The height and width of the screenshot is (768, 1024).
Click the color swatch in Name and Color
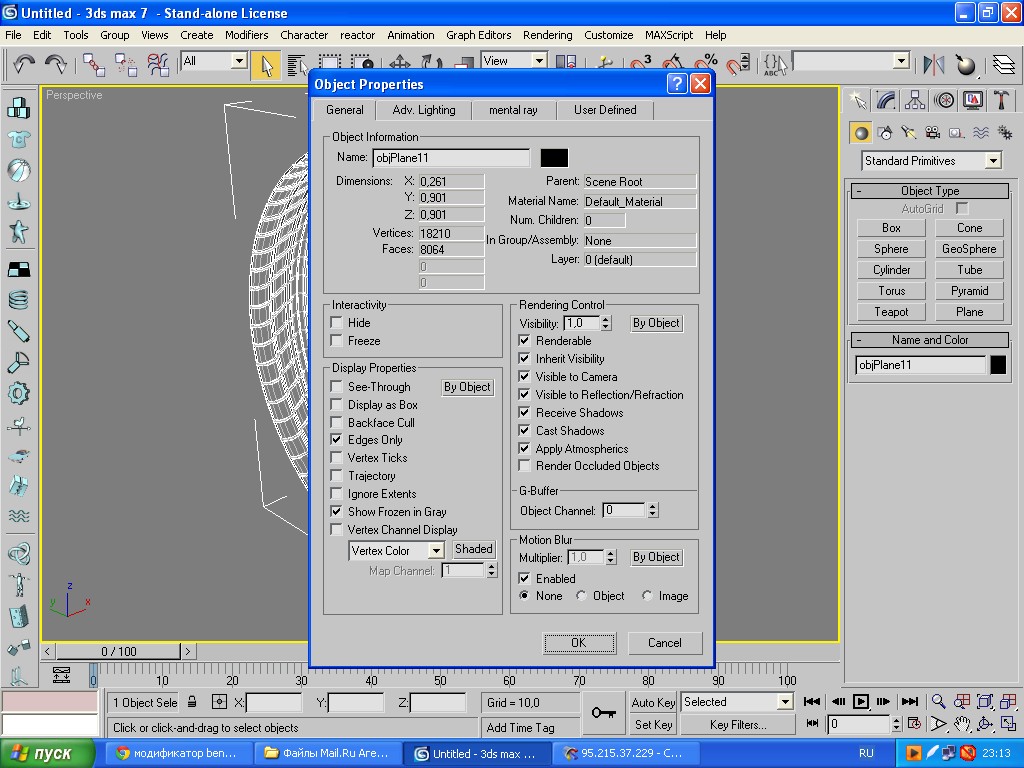(x=998, y=364)
